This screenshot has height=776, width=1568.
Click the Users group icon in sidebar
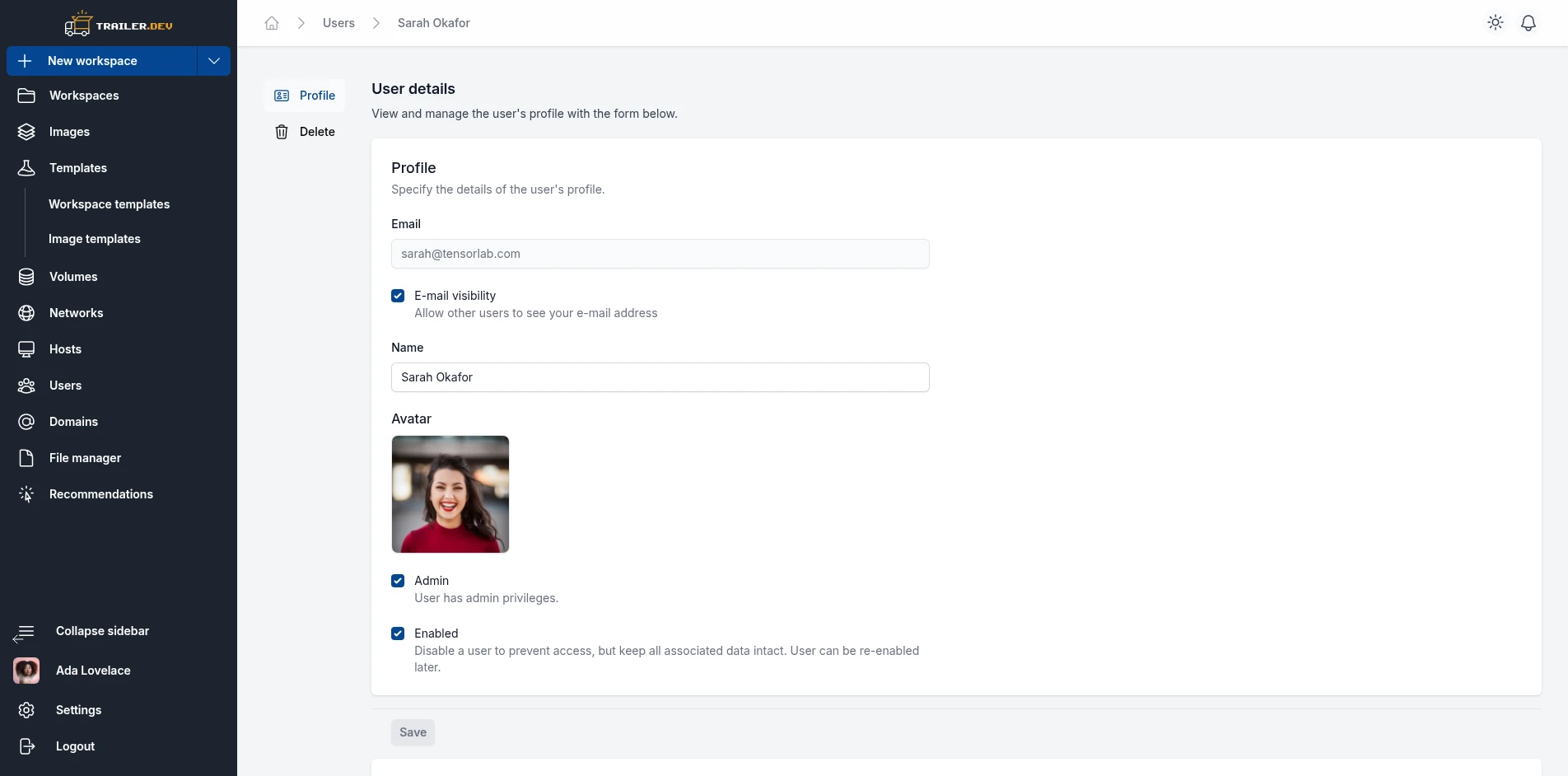(x=26, y=386)
